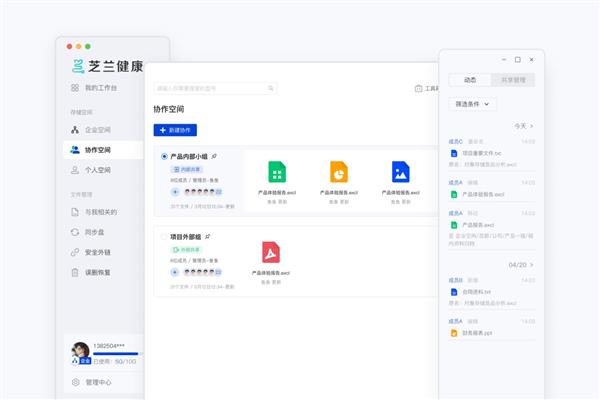Click the green spreadsheet file icon

277,171
